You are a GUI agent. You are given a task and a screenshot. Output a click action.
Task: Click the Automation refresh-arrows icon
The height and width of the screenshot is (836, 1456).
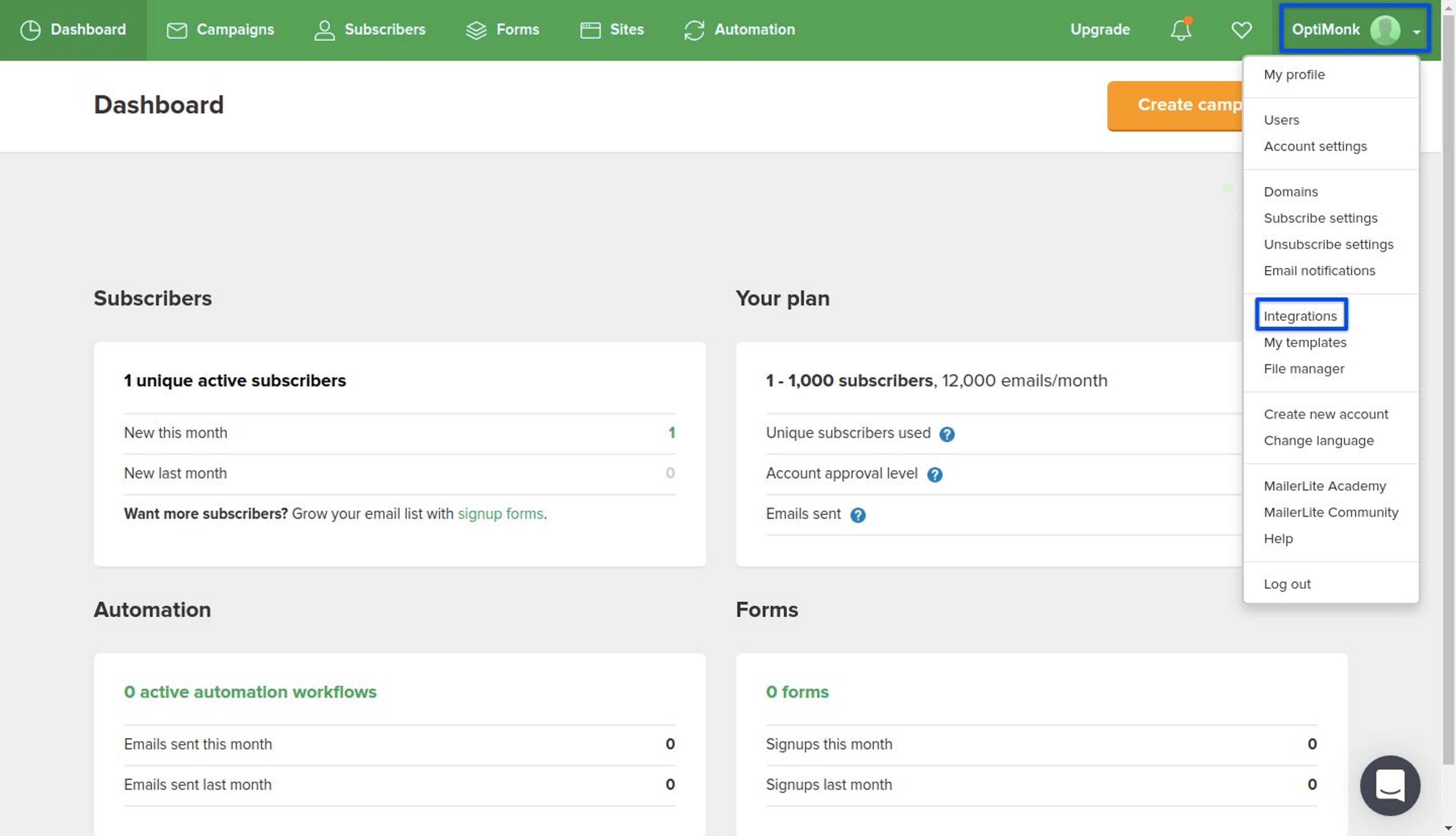pos(694,30)
